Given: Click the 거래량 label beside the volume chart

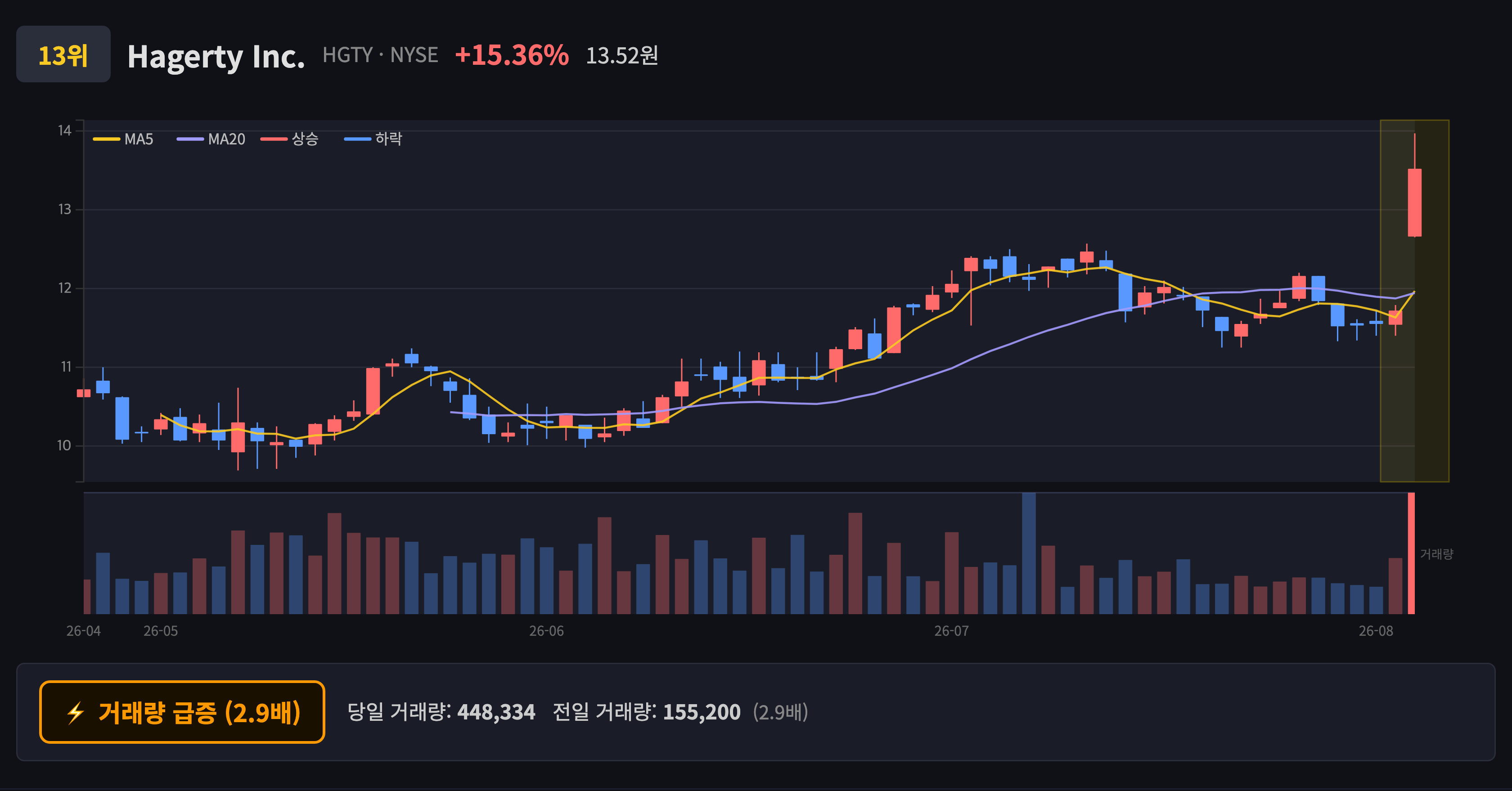Looking at the screenshot, I should (1436, 554).
